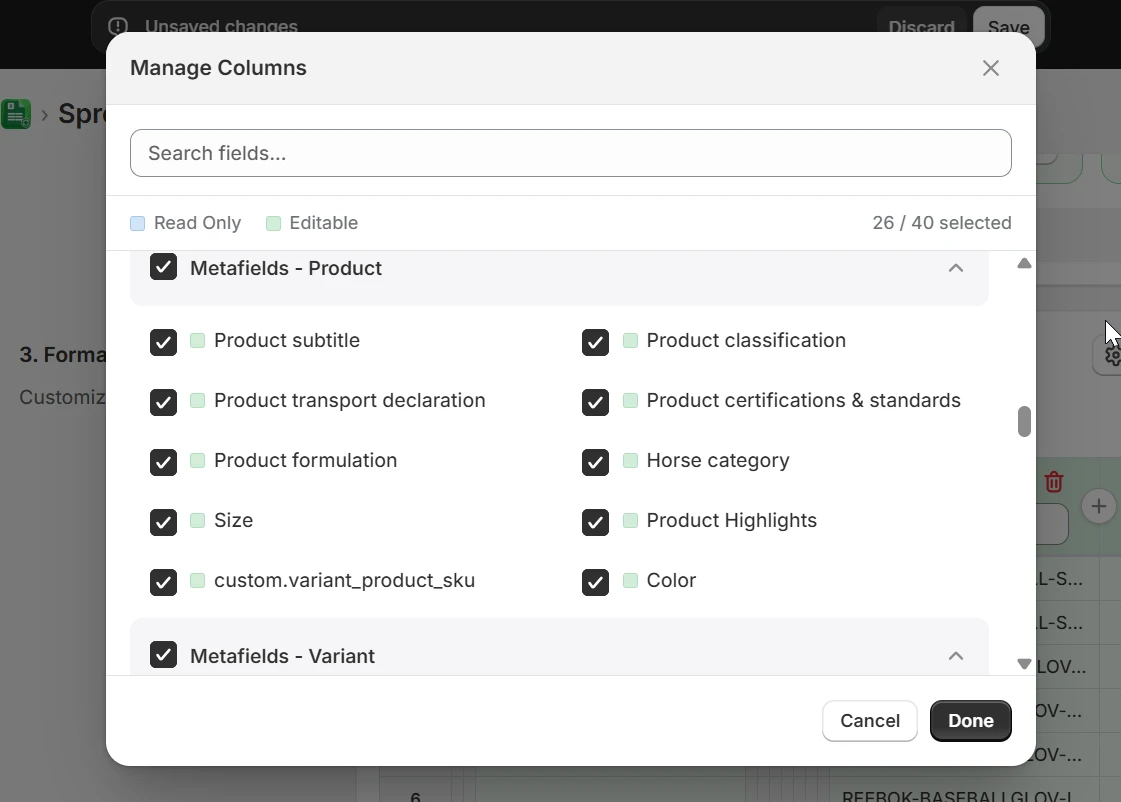The width and height of the screenshot is (1121, 802).
Task: Click the Product transport declaration label
Action: click(x=350, y=400)
